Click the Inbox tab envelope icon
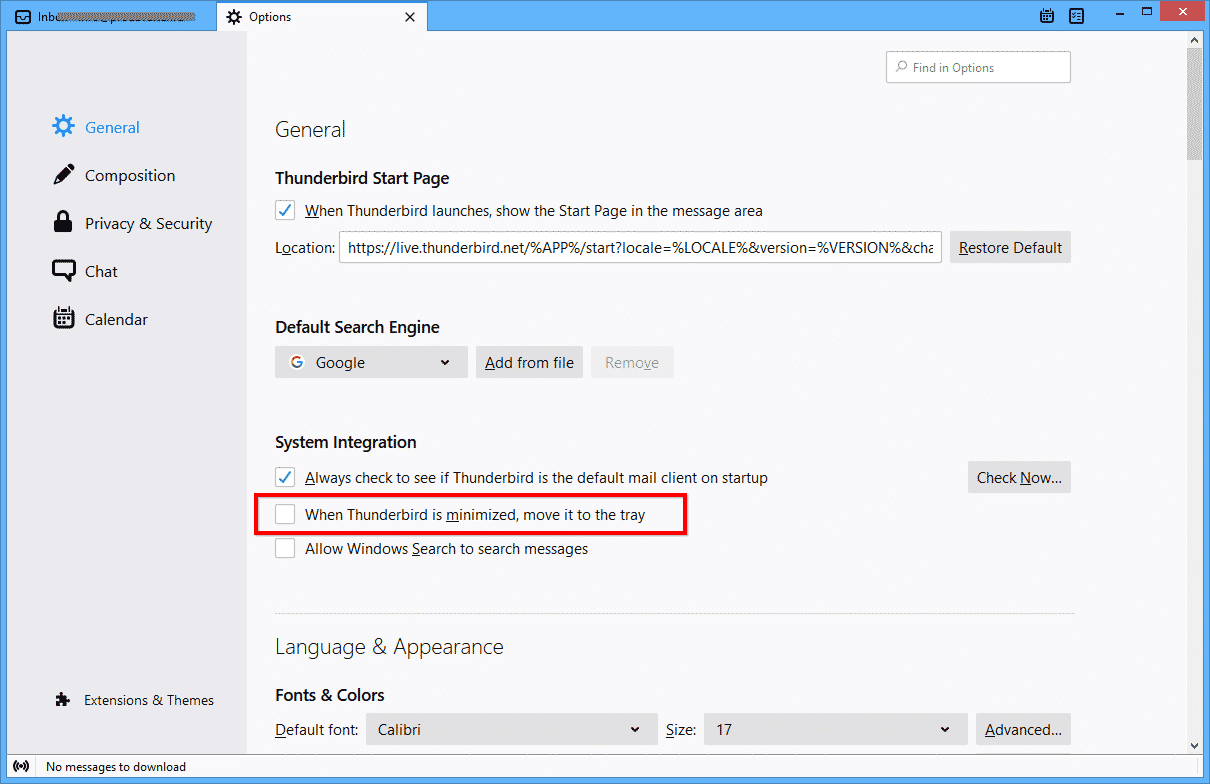1210x784 pixels. (22, 17)
